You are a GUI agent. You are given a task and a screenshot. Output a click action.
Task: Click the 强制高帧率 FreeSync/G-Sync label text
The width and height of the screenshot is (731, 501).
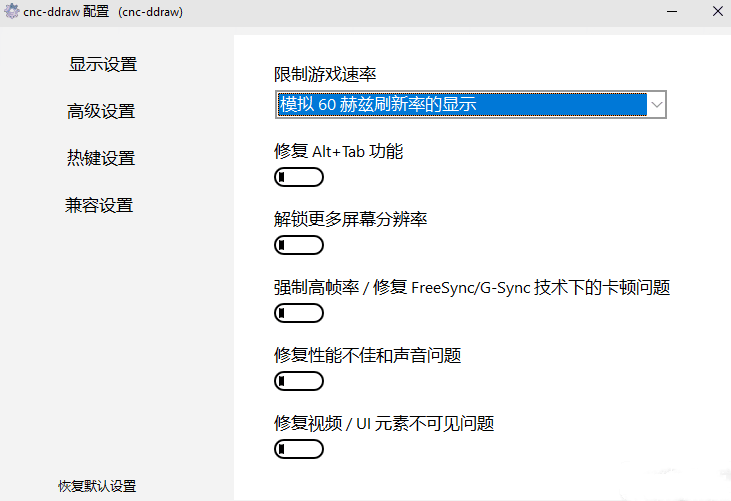(x=471, y=287)
